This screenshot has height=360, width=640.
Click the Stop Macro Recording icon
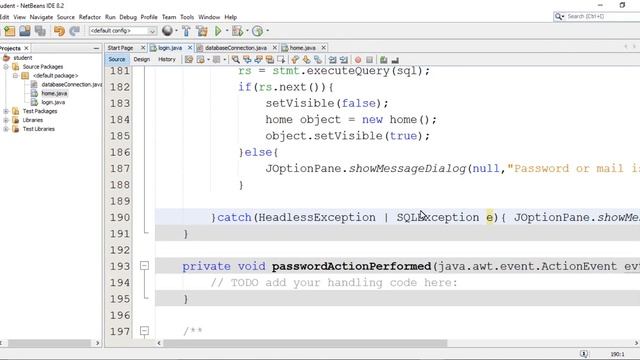369,60
